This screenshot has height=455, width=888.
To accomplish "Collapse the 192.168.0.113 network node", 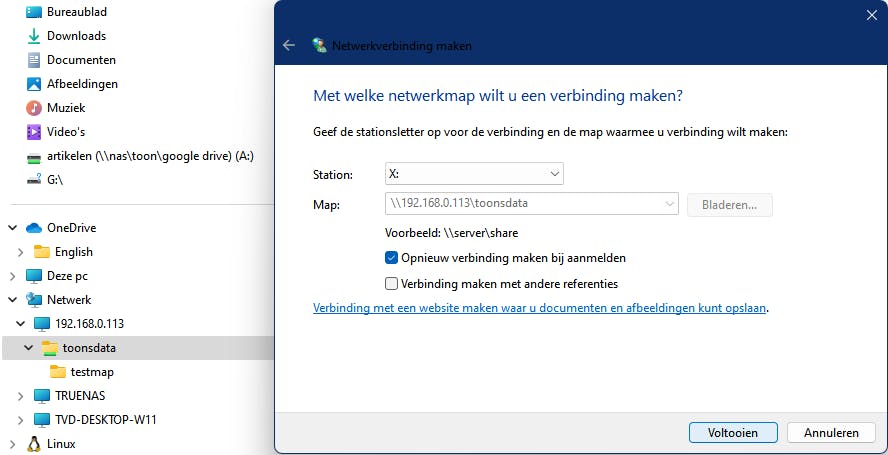I will coord(20,324).
